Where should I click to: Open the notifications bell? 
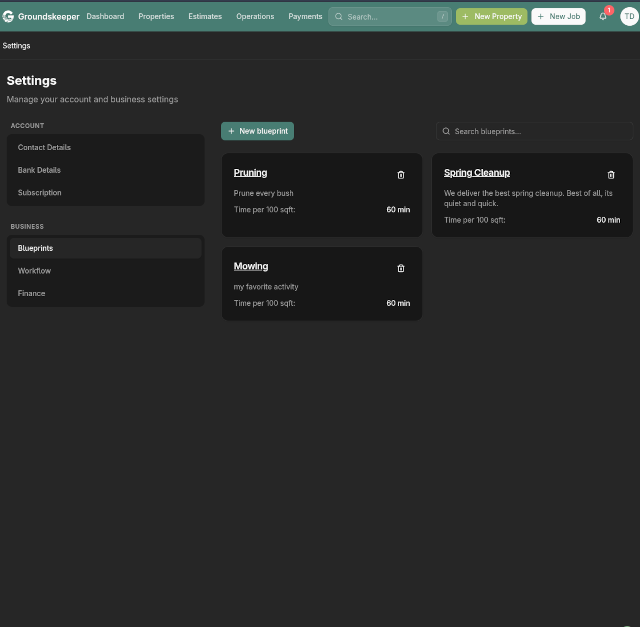[x=603, y=16]
